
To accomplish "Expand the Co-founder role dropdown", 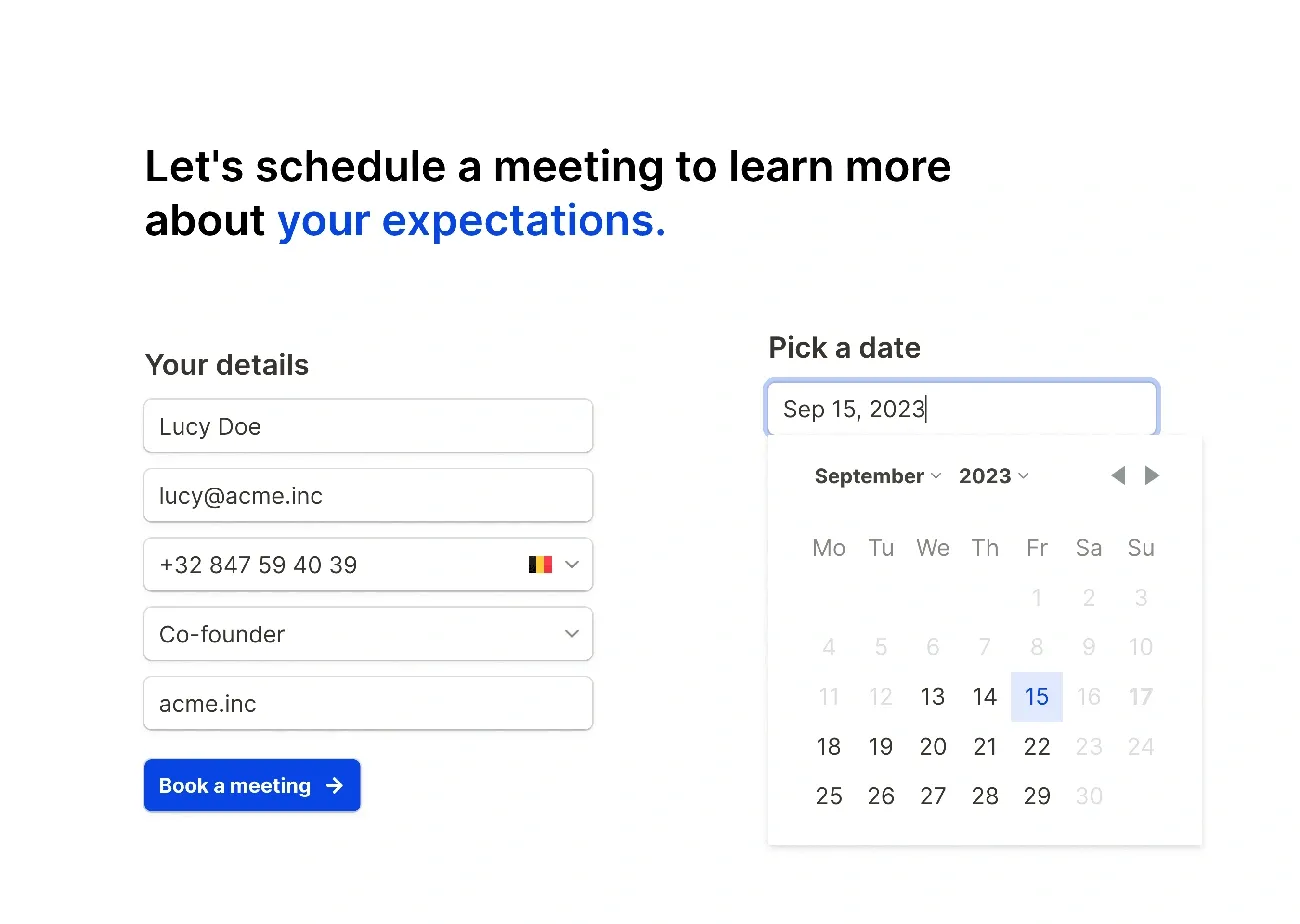I will click(x=571, y=634).
